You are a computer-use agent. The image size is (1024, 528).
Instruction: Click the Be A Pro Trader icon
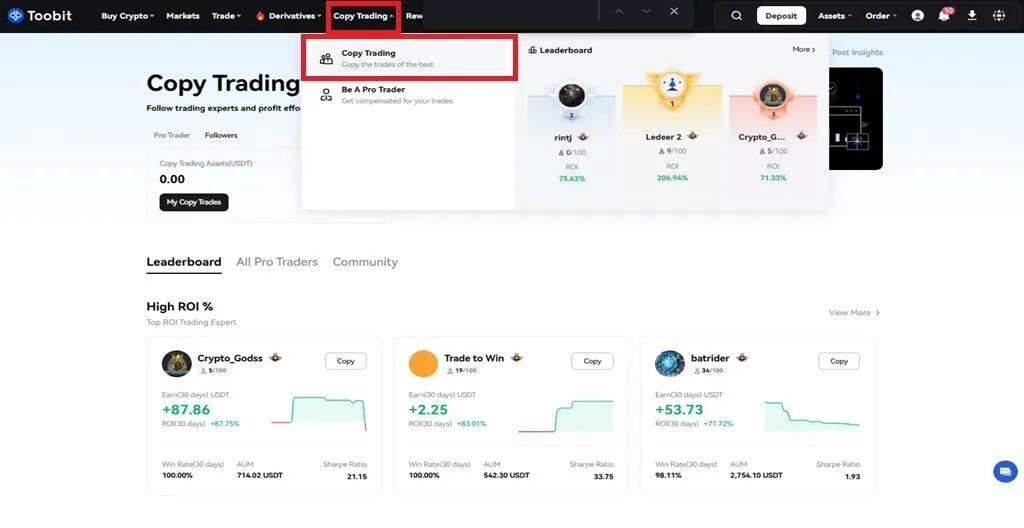[326, 95]
